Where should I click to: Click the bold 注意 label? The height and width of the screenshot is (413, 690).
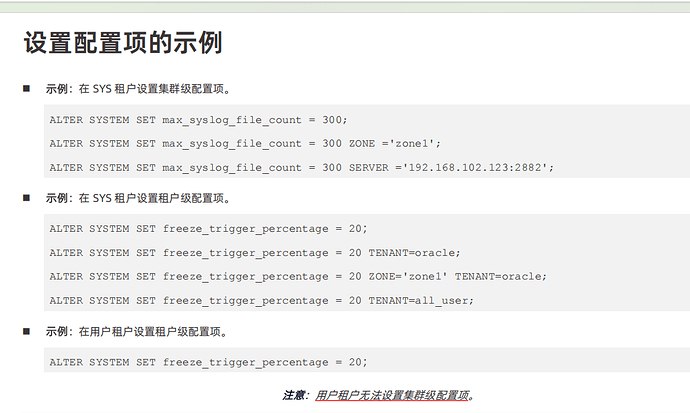coord(294,395)
